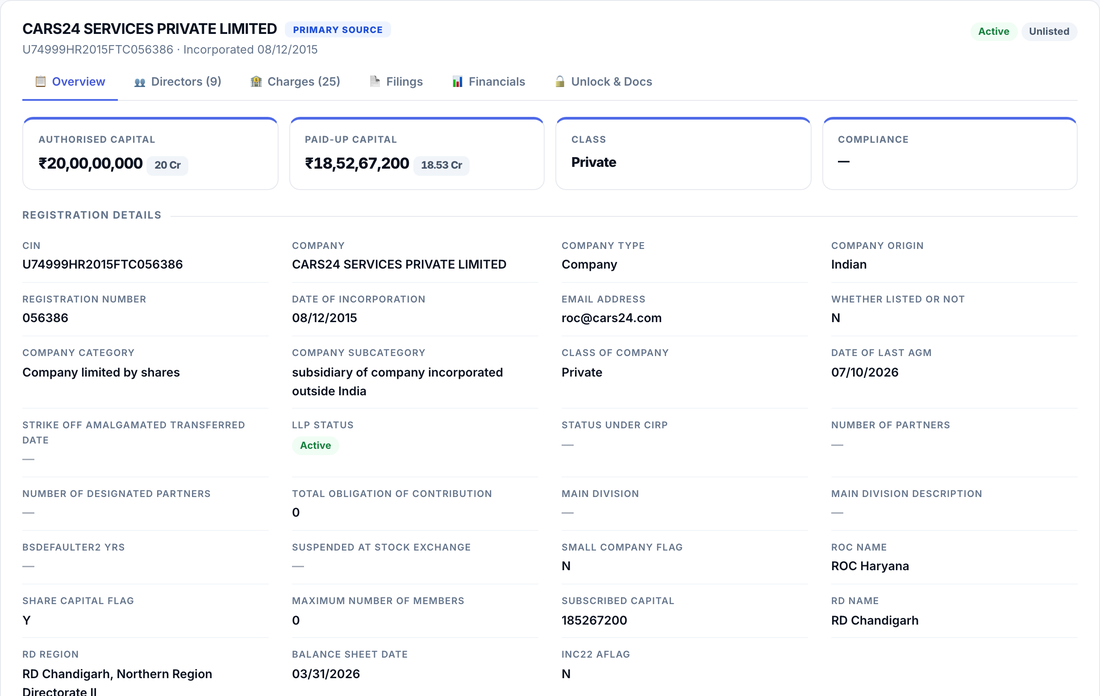The width and height of the screenshot is (1100, 696).
Task: Click Date of Last AGM 07/10/2026
Action: pos(864,373)
